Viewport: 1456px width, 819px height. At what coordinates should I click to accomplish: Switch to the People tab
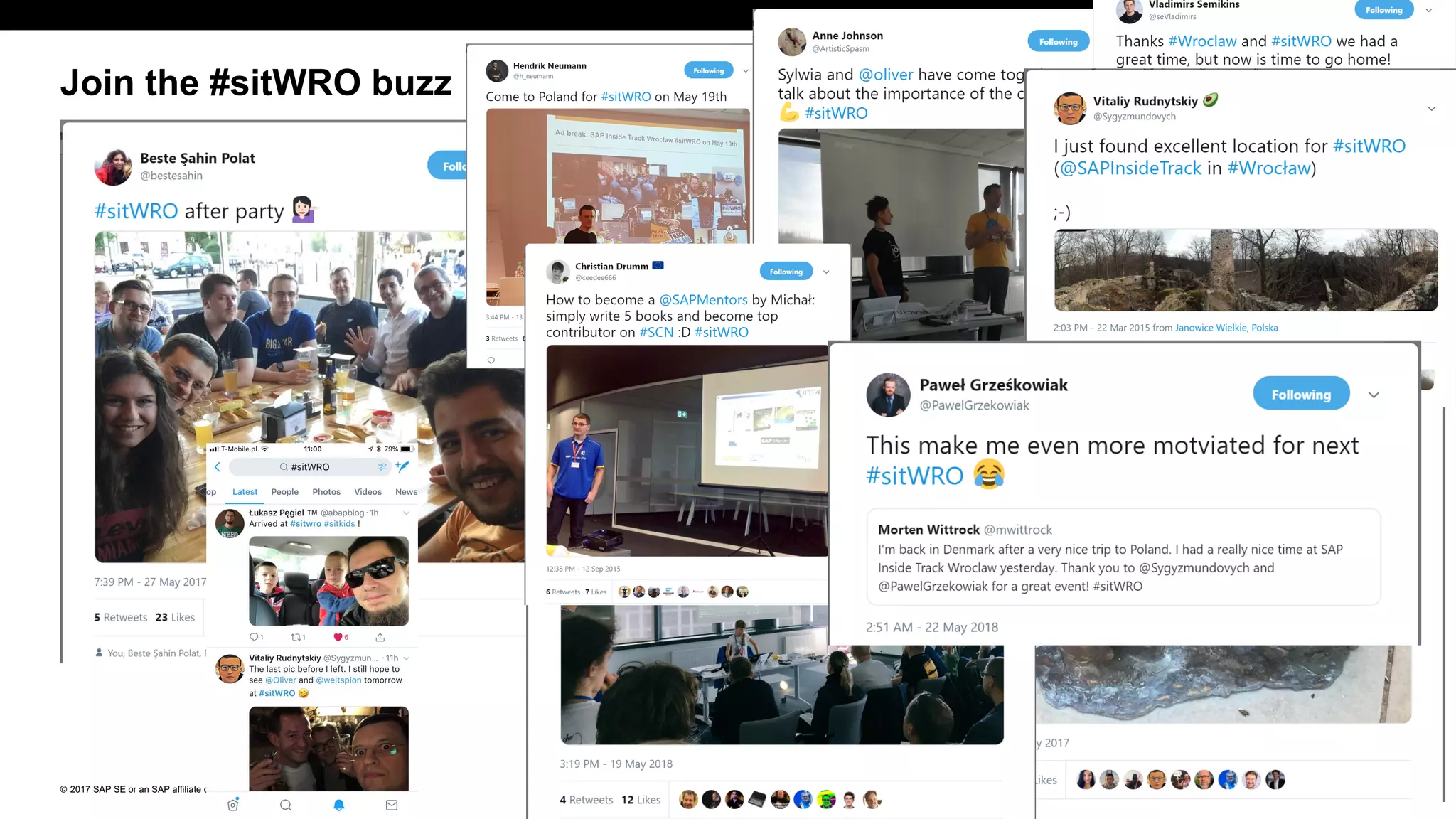(x=284, y=491)
